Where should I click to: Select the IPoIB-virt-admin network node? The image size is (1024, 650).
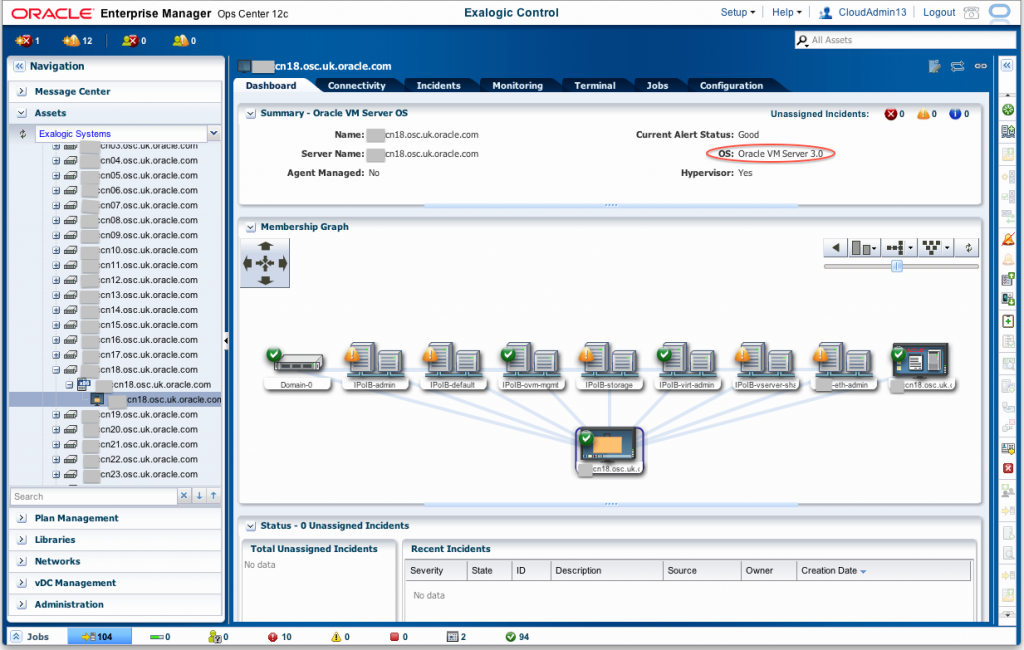point(686,366)
